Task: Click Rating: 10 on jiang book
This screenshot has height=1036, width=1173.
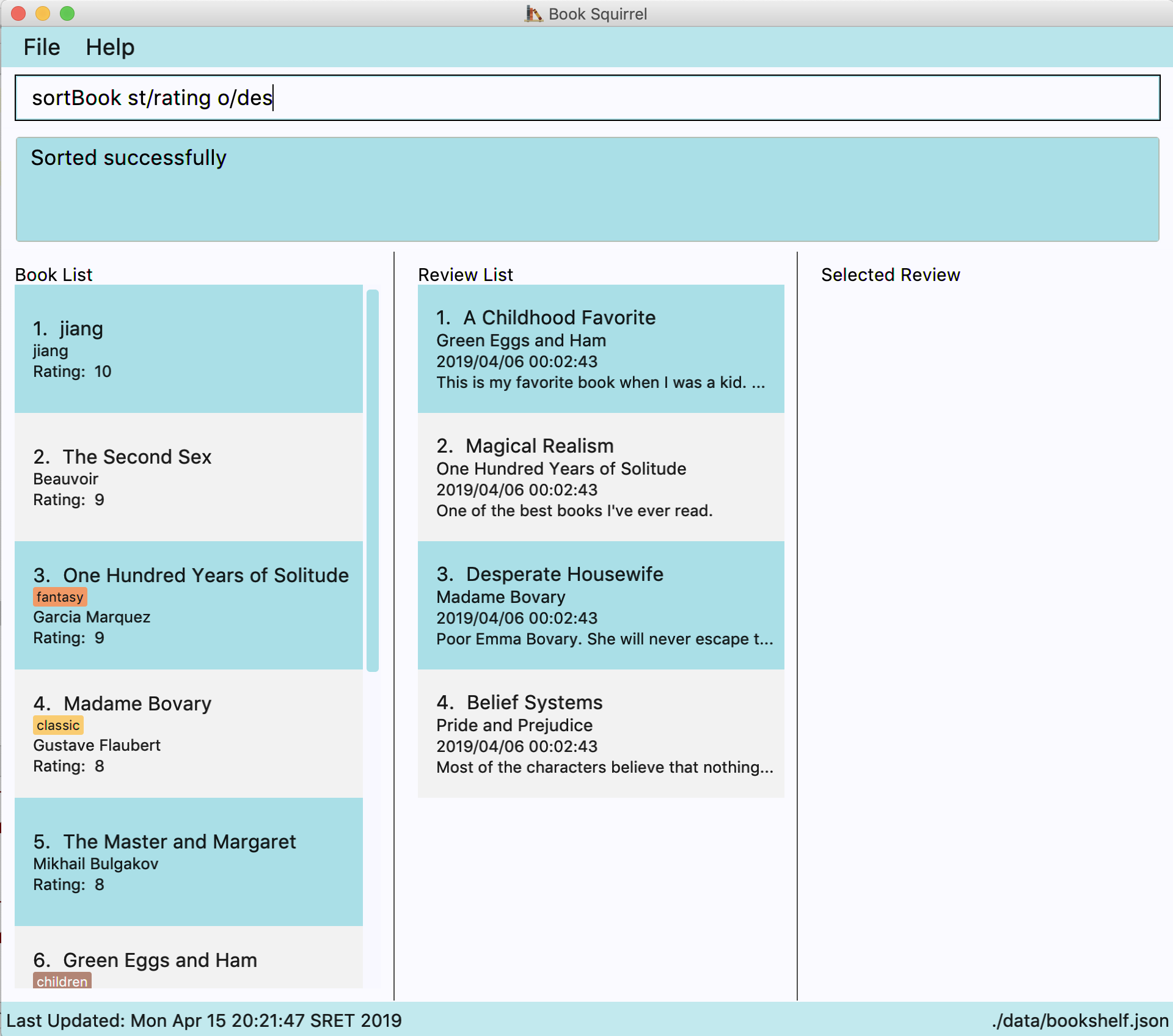Action: [72, 371]
